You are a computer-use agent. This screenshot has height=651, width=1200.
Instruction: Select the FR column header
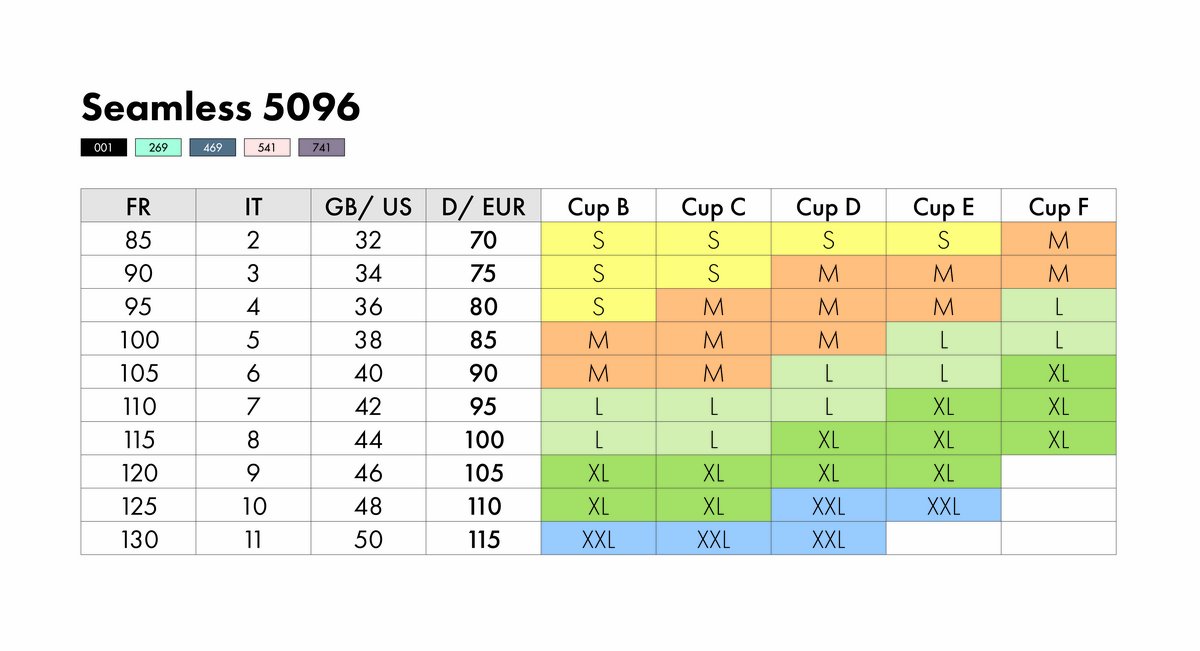(x=138, y=207)
